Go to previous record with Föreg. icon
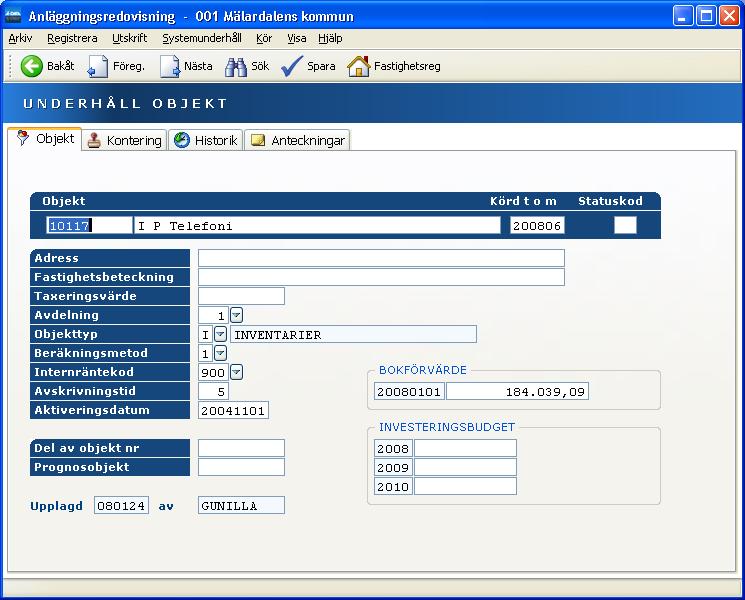 click(x=98, y=67)
